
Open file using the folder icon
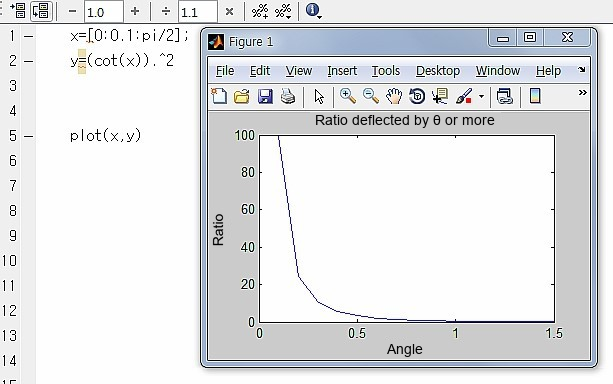(242, 96)
